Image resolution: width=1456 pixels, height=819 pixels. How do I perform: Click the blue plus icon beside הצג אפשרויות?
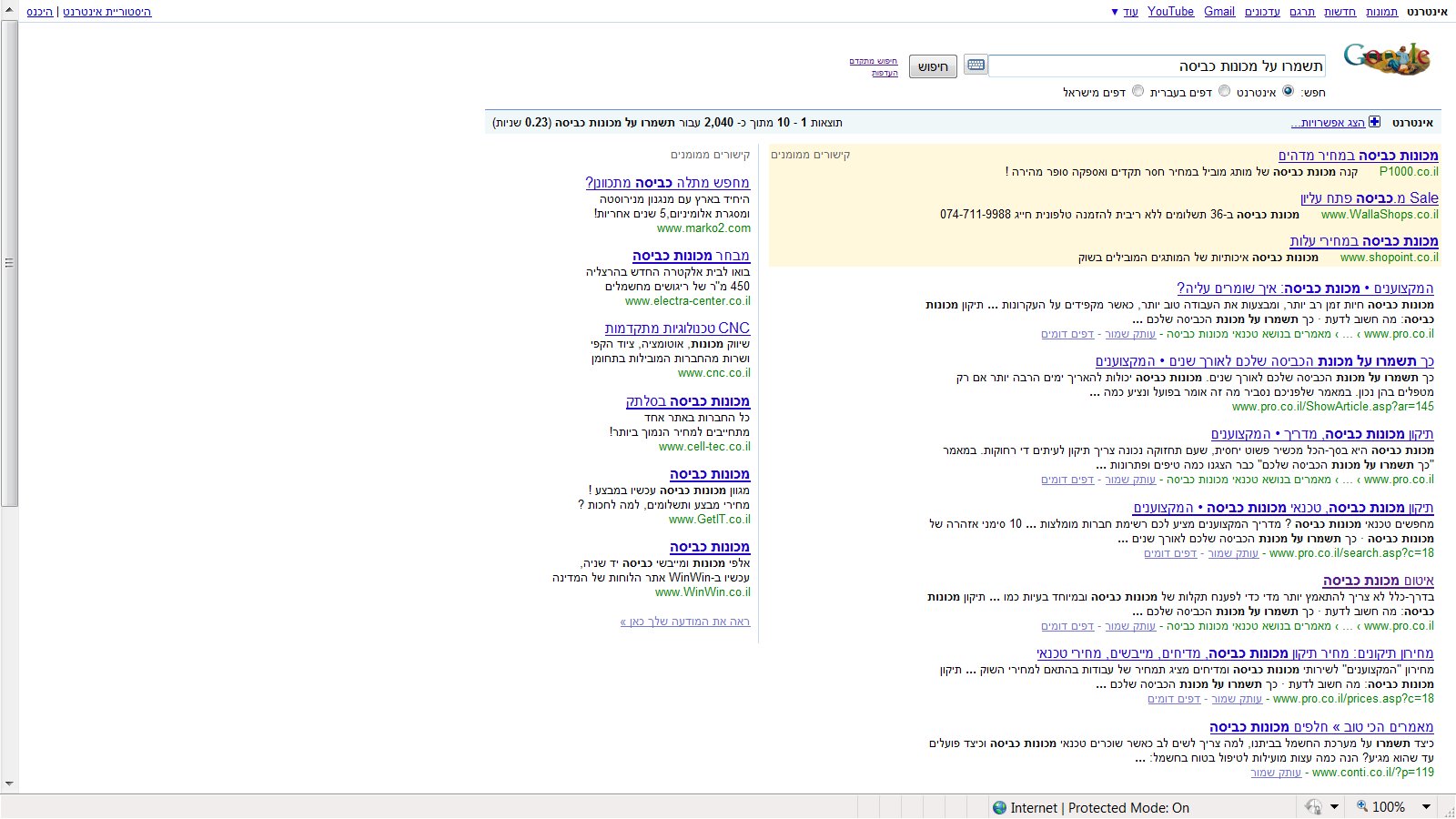point(1374,122)
